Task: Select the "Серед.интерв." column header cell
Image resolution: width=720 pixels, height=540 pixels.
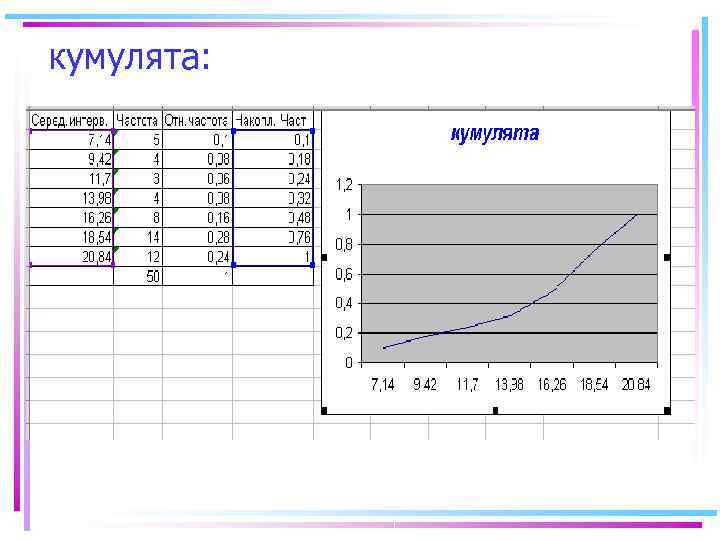Action: 71,120
